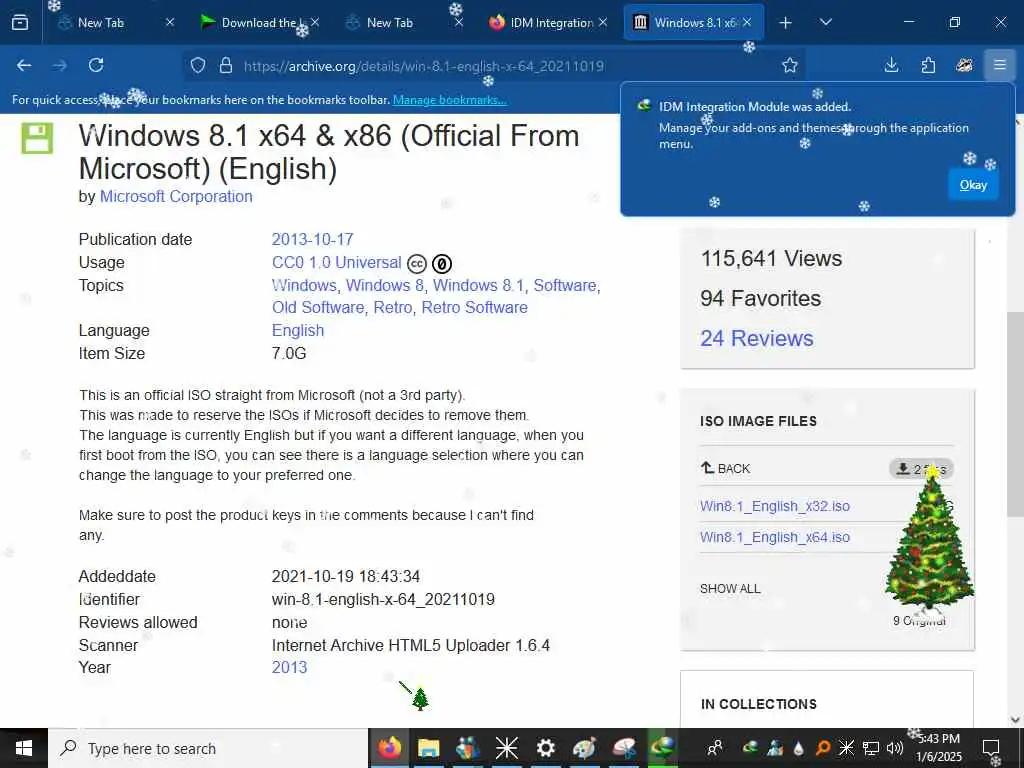Click the CC zero public domain icon
1024x768 pixels.
pyautogui.click(x=441, y=264)
